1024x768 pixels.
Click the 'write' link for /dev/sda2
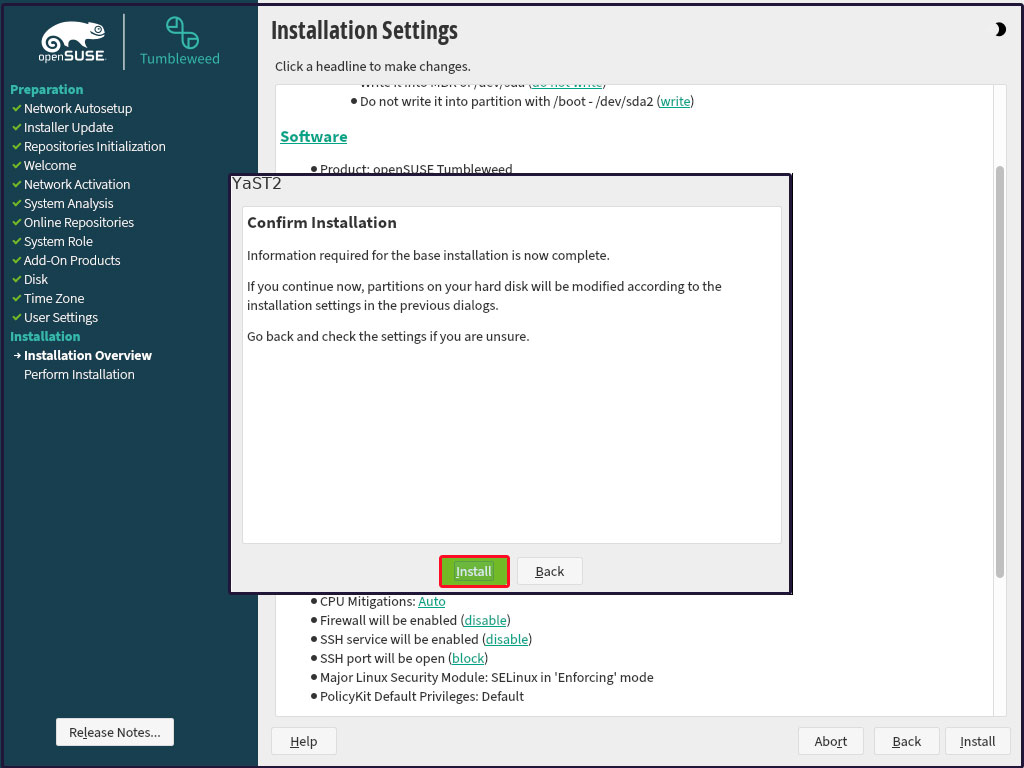coord(675,101)
